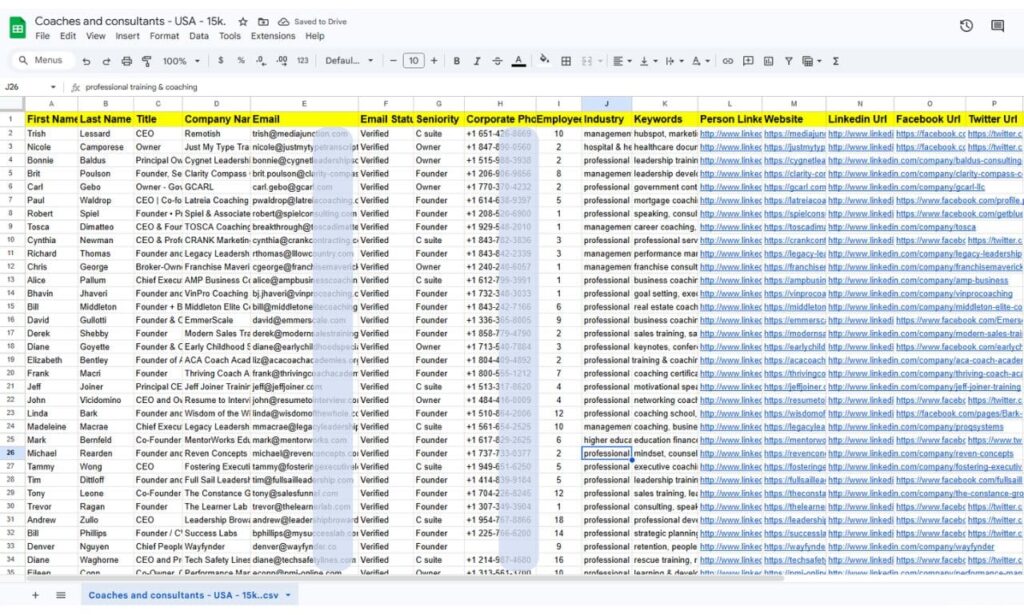Screen dimensions: 1024x615
Task: Insert a link icon
Action: pyautogui.click(x=728, y=61)
